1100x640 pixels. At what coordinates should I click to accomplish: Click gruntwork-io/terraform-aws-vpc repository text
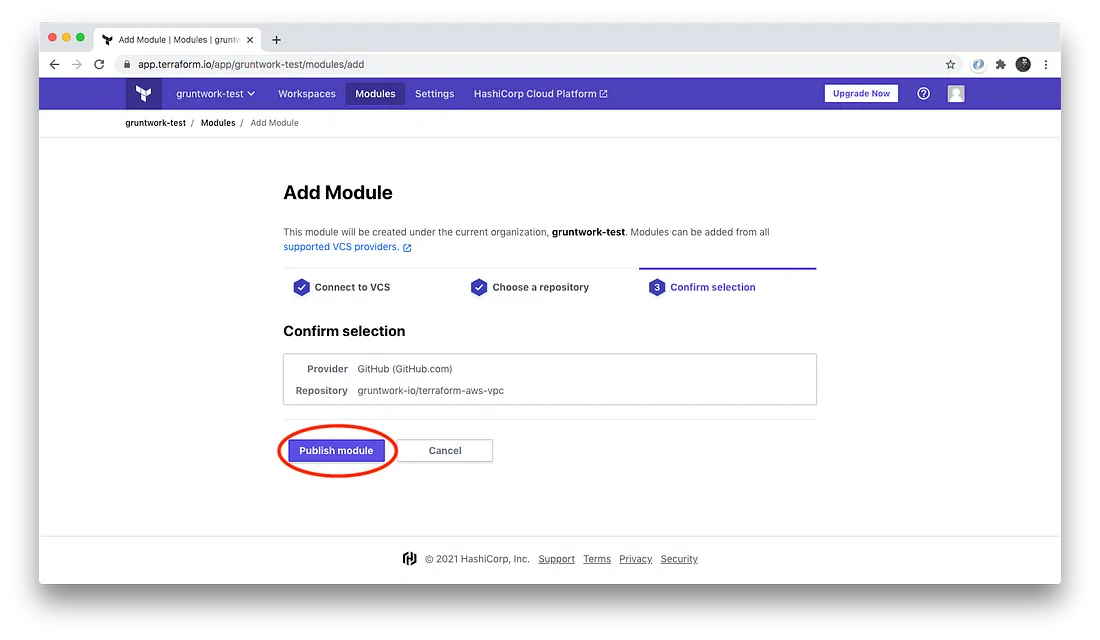coord(431,391)
